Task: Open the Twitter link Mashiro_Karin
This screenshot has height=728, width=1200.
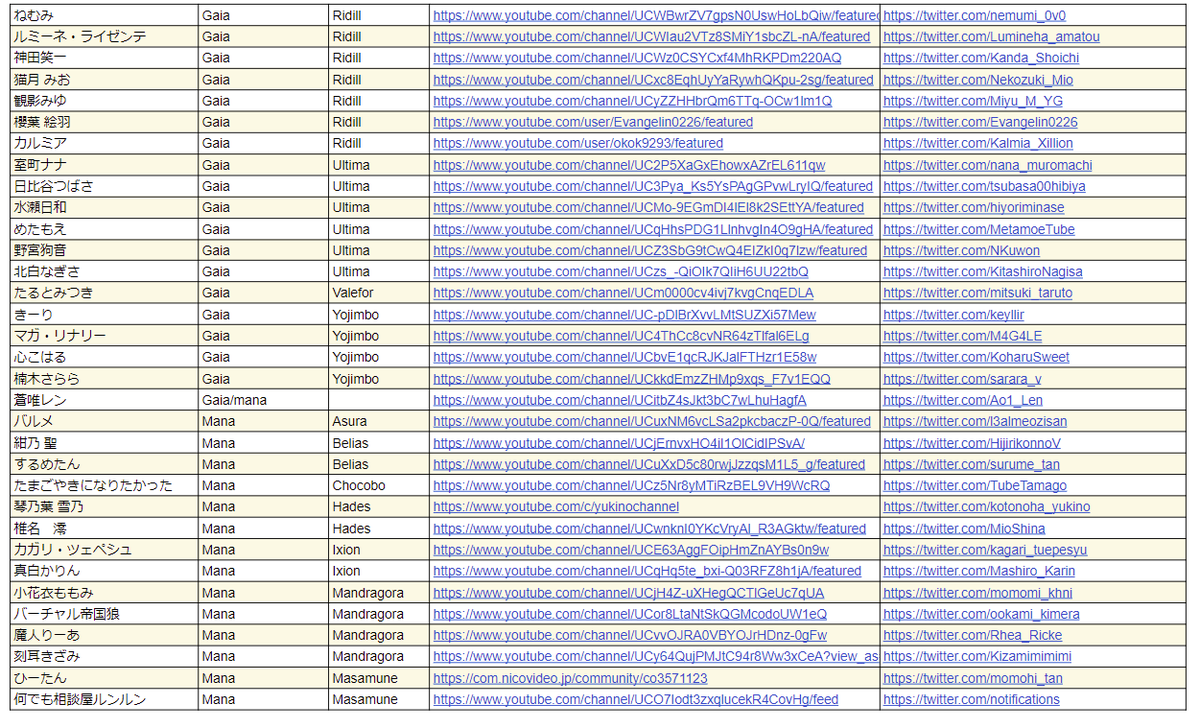Action: point(980,571)
